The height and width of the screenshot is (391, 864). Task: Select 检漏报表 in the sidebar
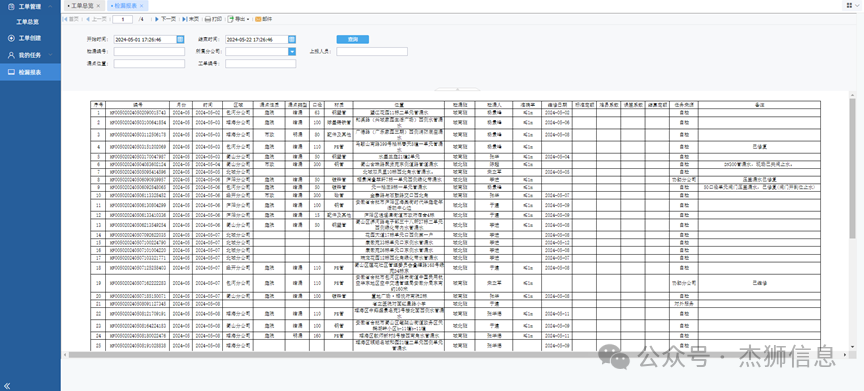click(x=30, y=72)
